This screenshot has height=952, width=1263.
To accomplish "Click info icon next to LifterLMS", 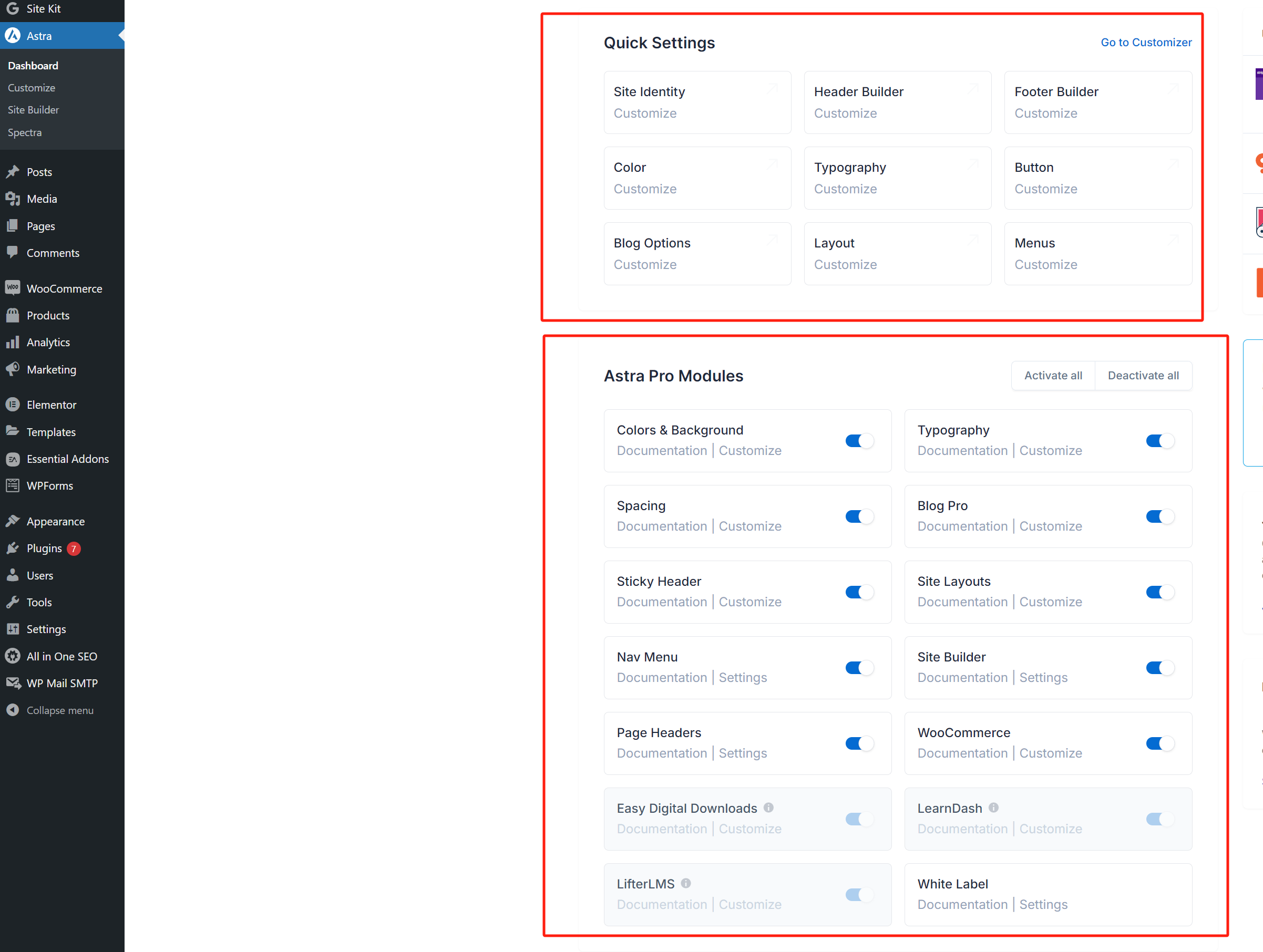I will coord(686,884).
